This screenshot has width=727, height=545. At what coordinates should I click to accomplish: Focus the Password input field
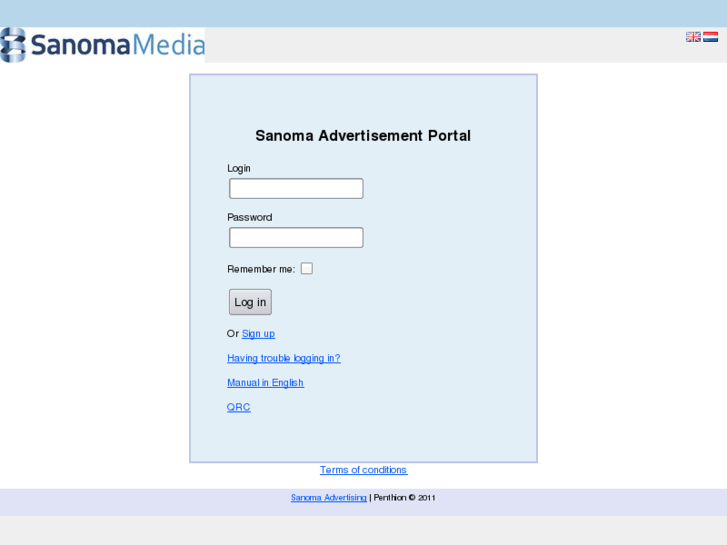pos(296,237)
